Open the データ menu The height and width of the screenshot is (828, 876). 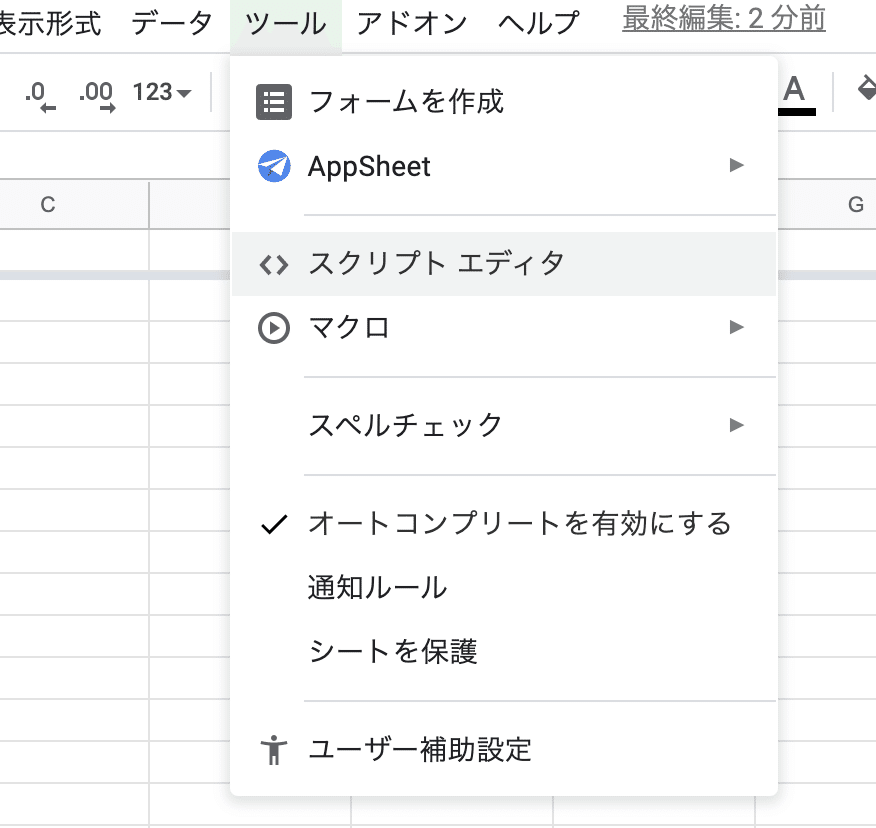[172, 22]
